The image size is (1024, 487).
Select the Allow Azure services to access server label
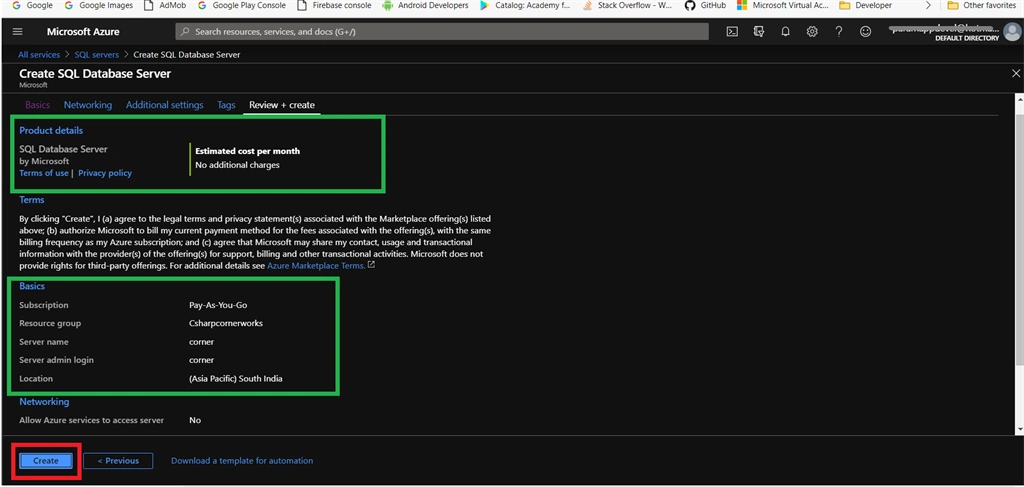pos(91,420)
